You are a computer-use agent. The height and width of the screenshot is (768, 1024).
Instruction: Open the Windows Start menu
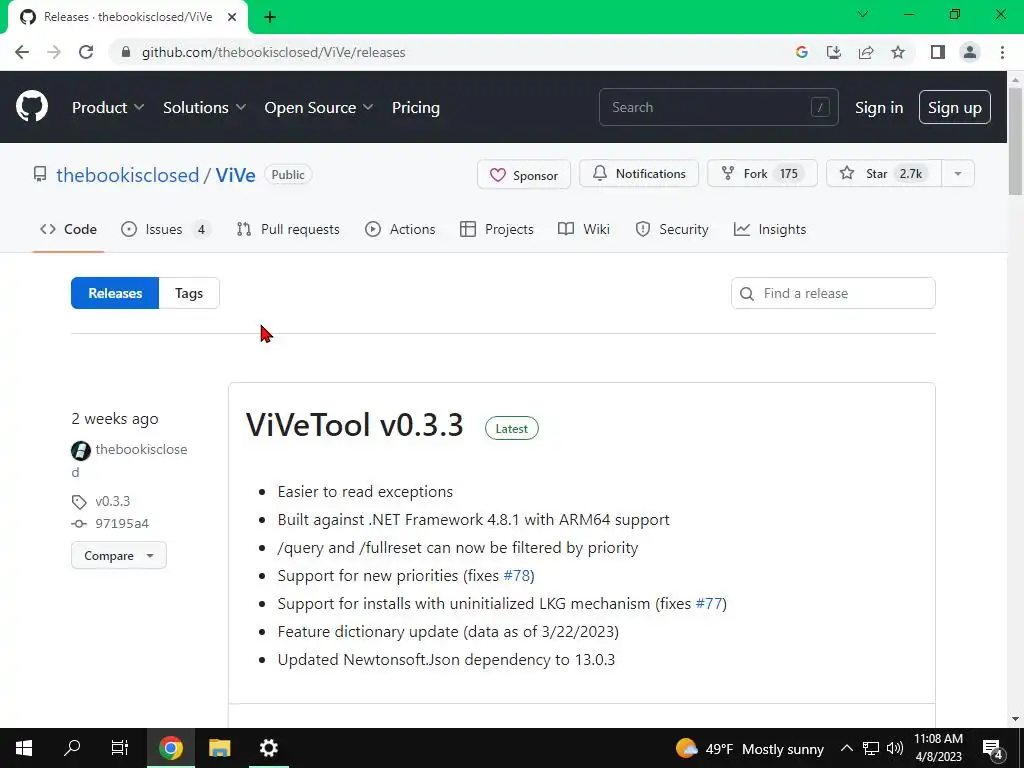pyautogui.click(x=24, y=748)
